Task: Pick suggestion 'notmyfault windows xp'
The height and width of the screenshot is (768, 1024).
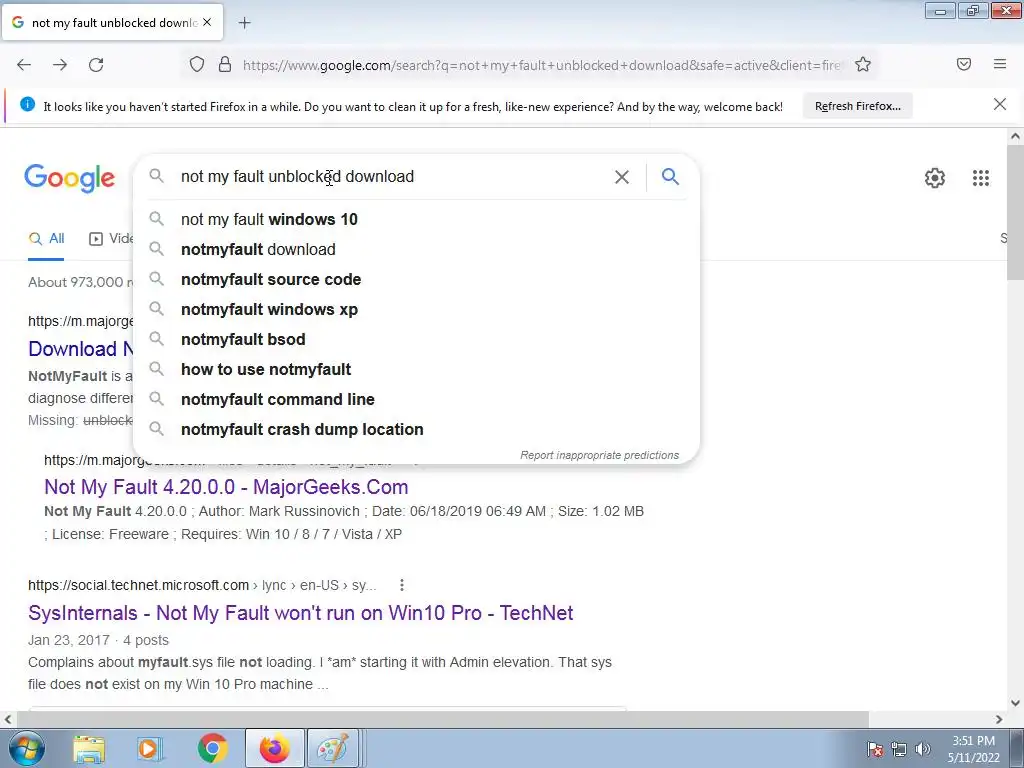Action: pos(416,310)
